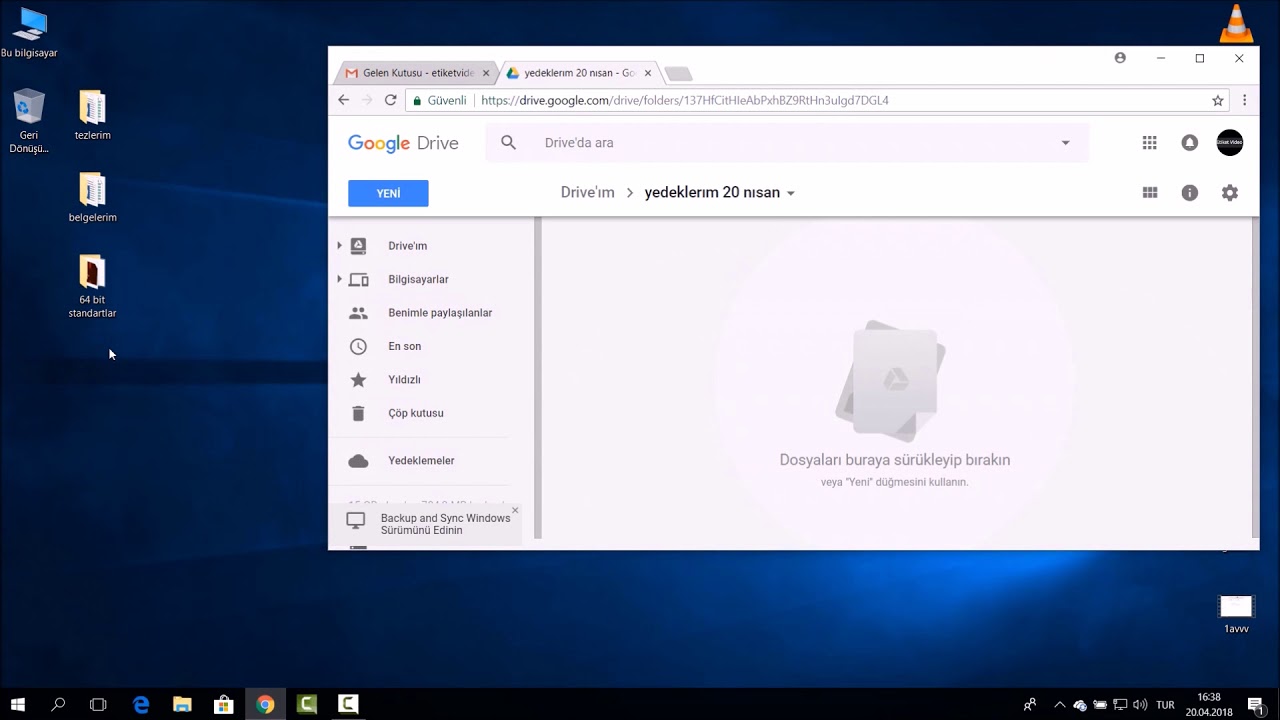1280x720 pixels.
Task: Select the 1avvv desktop file
Action: [x=1236, y=614]
